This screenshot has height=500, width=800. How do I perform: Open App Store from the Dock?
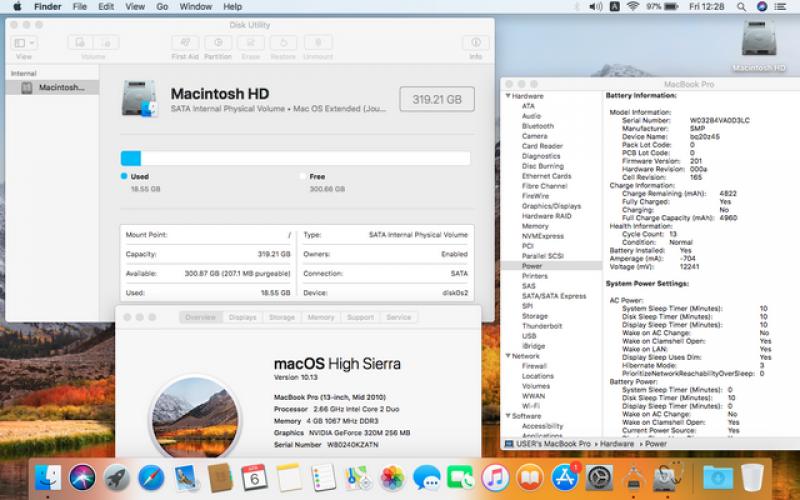point(564,479)
